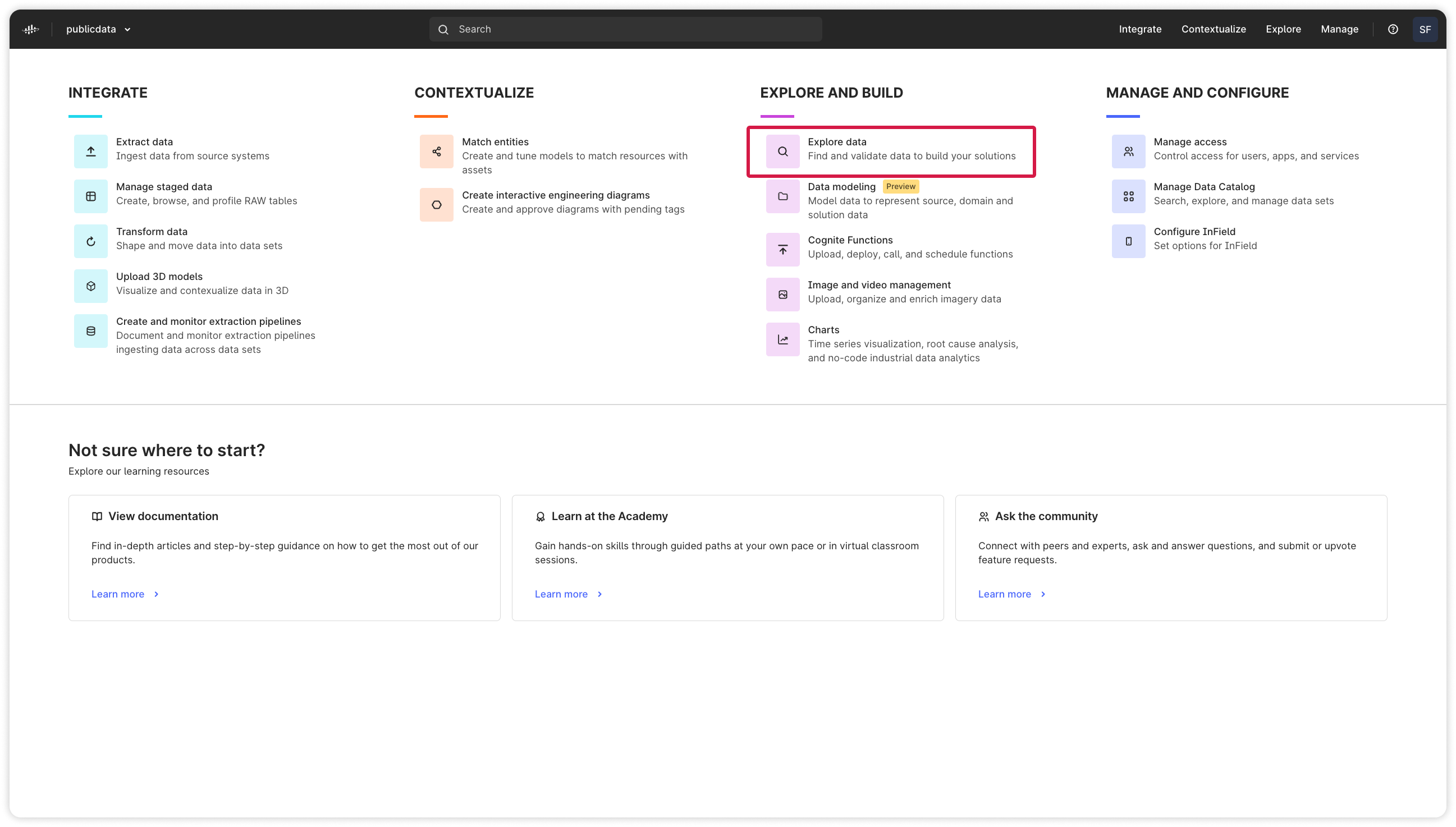Click the Charts time series icon
1456x827 pixels.
782,339
